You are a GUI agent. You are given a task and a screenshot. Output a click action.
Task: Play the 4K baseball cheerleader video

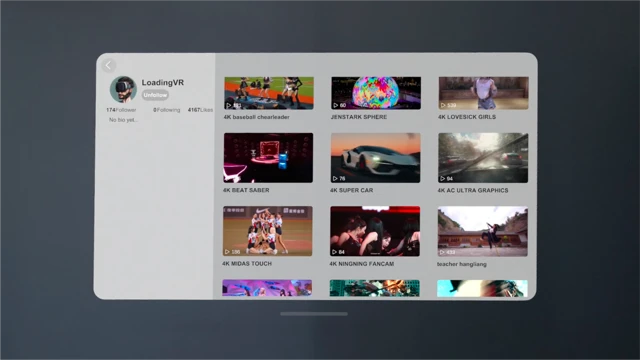(x=269, y=93)
